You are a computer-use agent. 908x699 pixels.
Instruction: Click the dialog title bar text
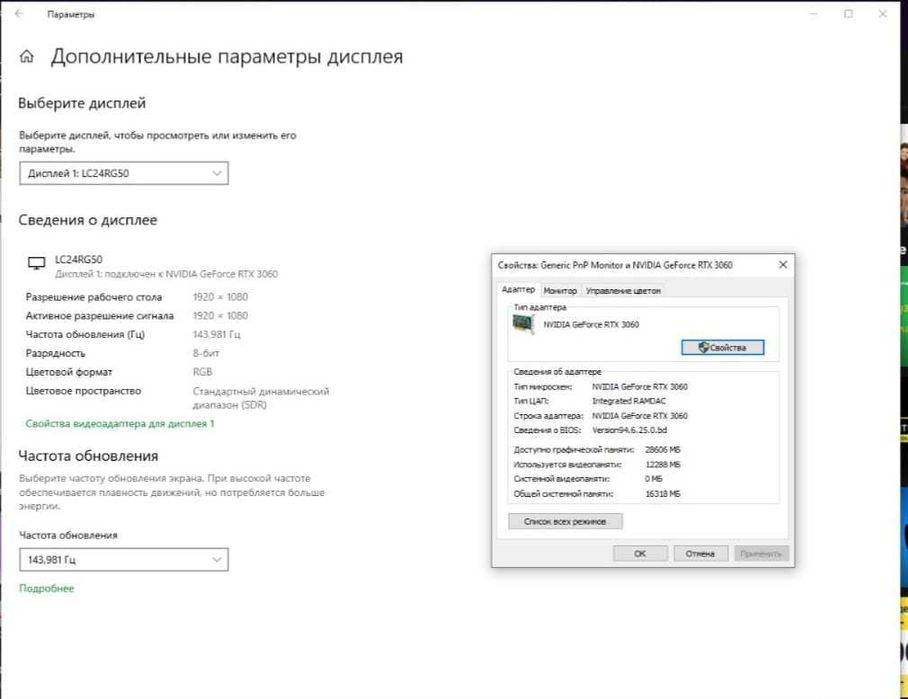click(x=615, y=265)
